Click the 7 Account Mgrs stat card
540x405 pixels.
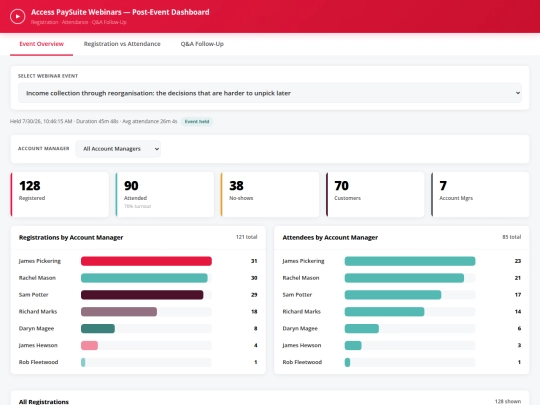coord(480,195)
